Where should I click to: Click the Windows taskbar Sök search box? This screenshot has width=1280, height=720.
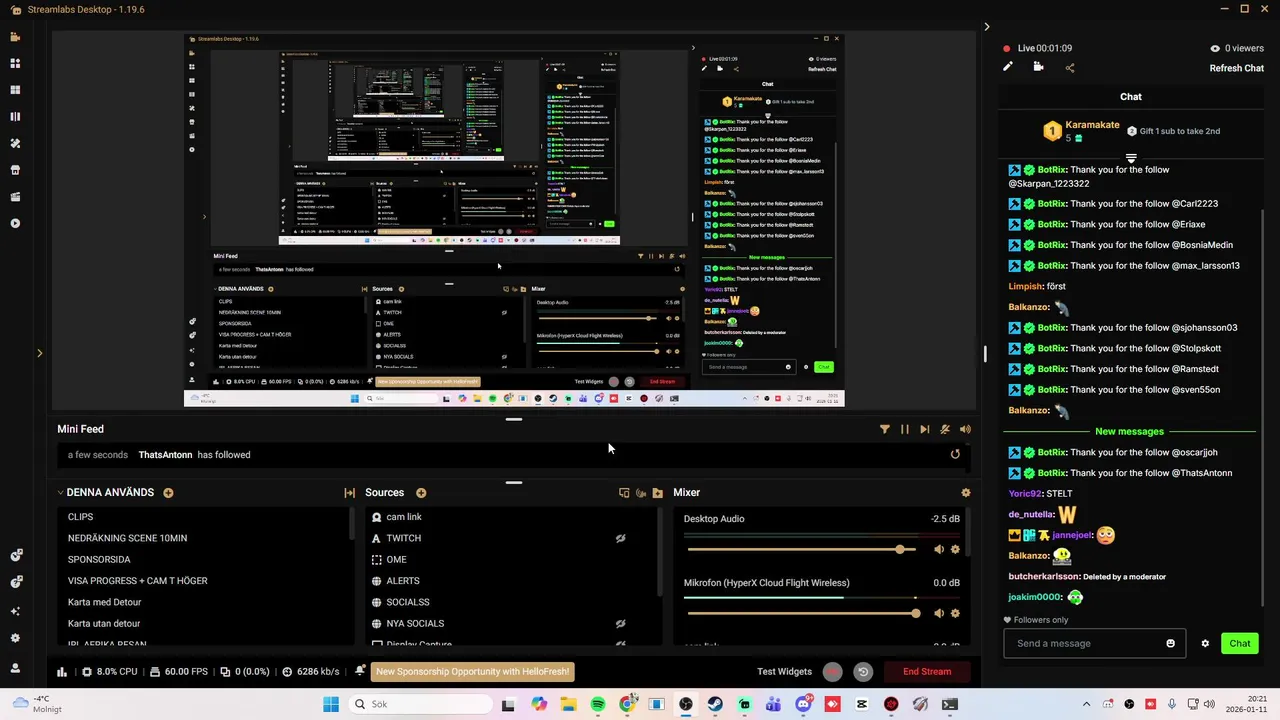point(419,704)
